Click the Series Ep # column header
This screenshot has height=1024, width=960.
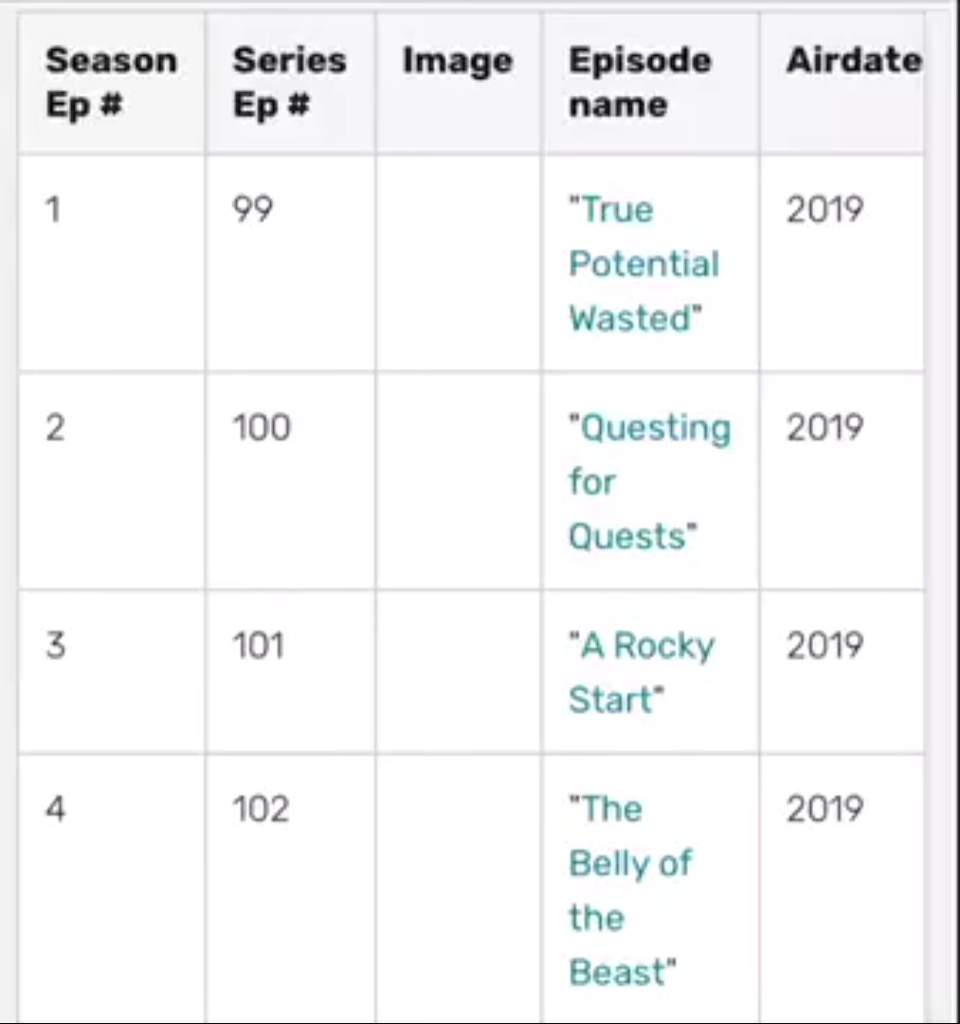290,83
